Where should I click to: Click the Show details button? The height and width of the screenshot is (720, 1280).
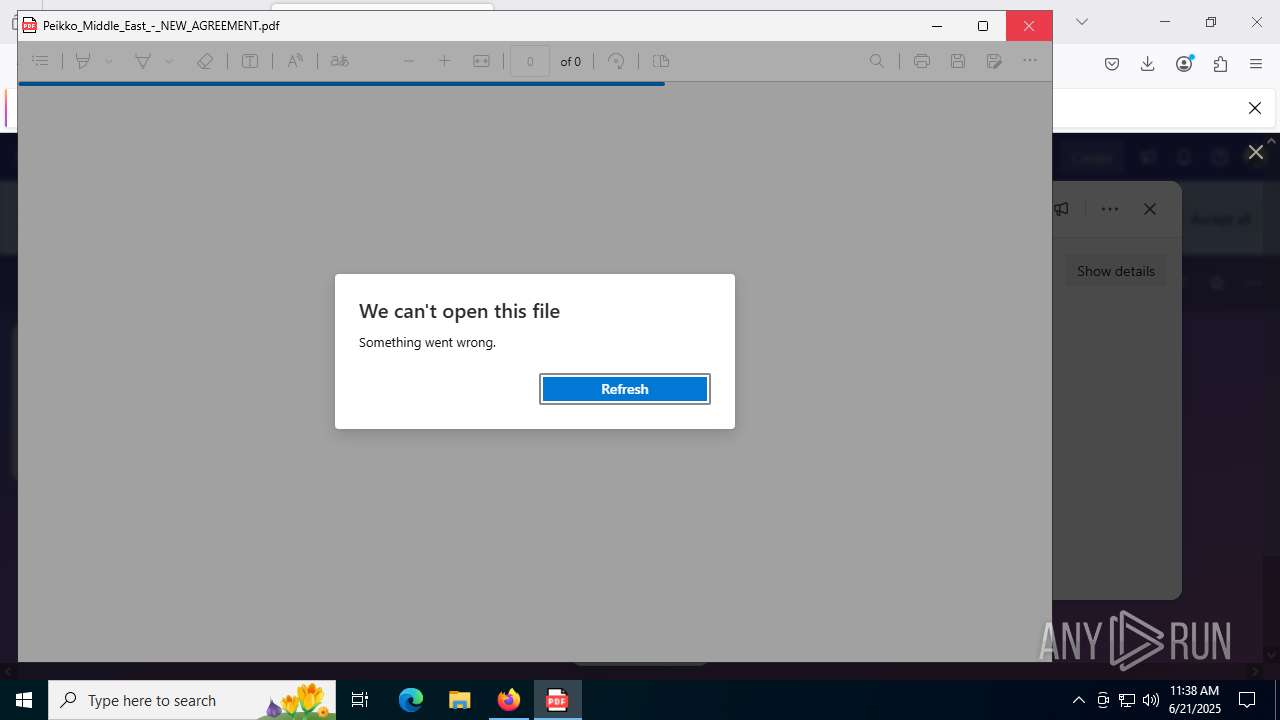tap(1116, 271)
